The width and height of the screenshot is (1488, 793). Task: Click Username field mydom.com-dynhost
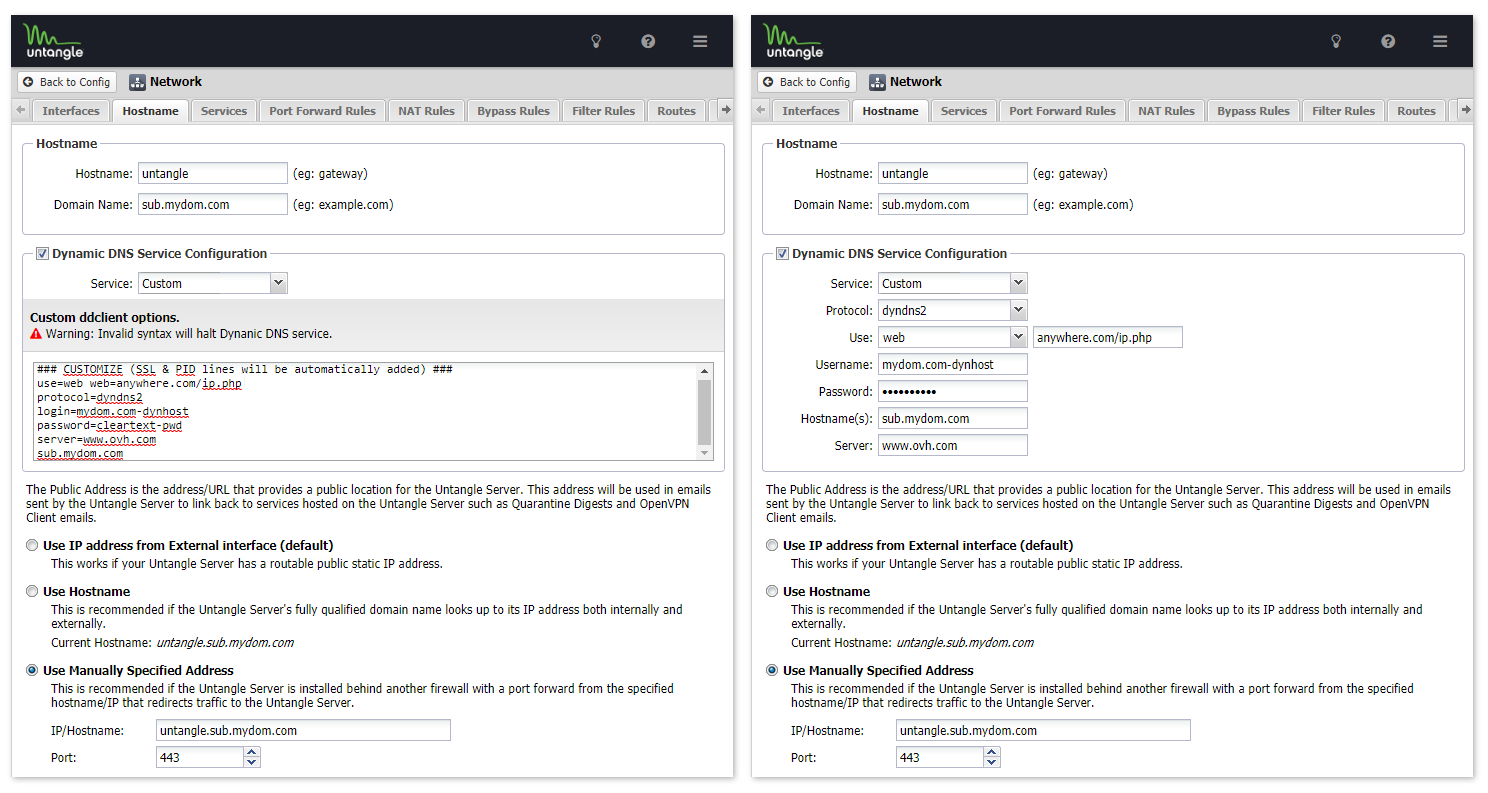[953, 365]
